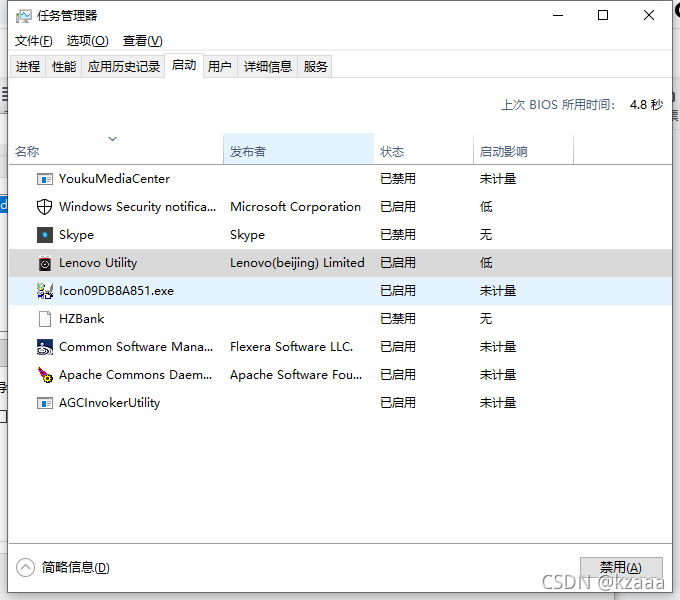Click the sort chevron above 名称 column
680x600 pixels.
tap(112, 139)
